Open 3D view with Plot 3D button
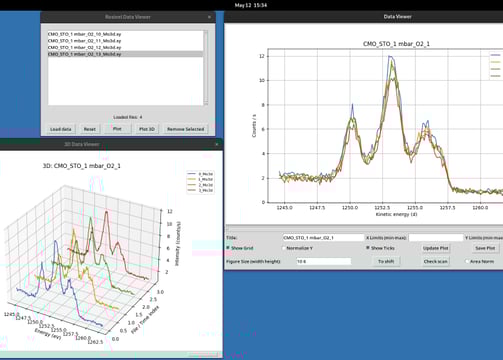Screen dimensions: 503x360 click(147, 129)
